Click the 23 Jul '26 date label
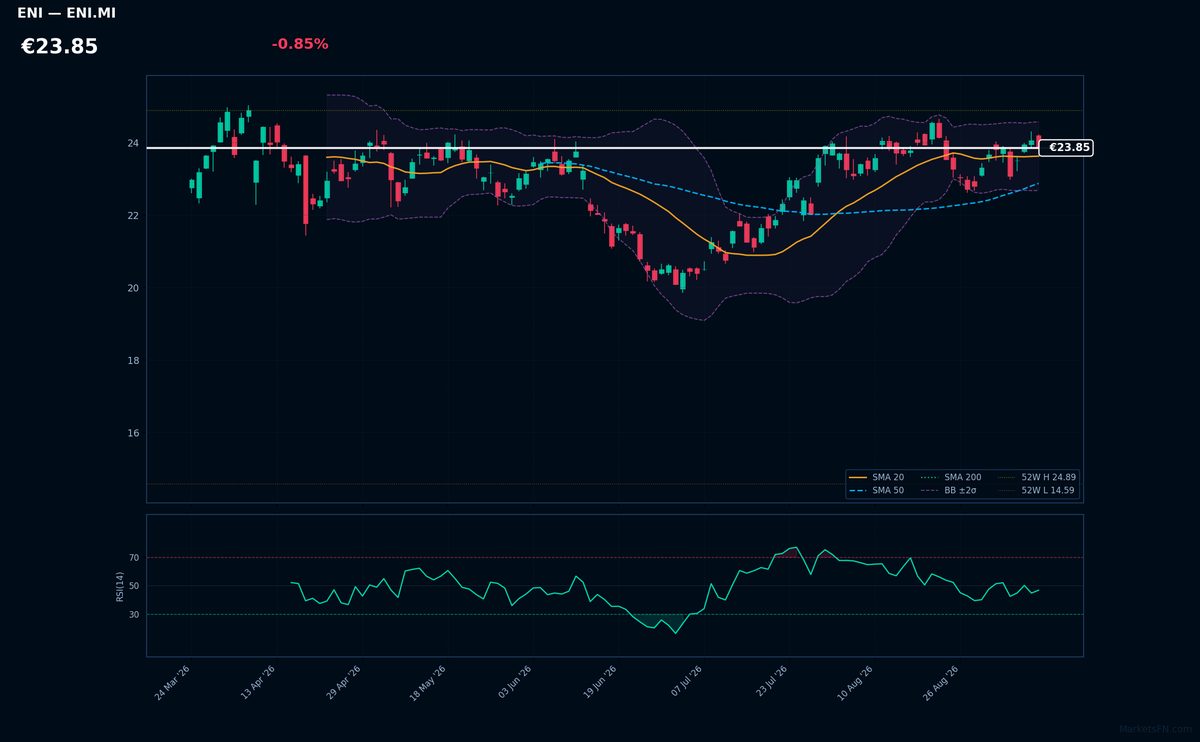The width and height of the screenshot is (1200, 742). tap(771, 682)
